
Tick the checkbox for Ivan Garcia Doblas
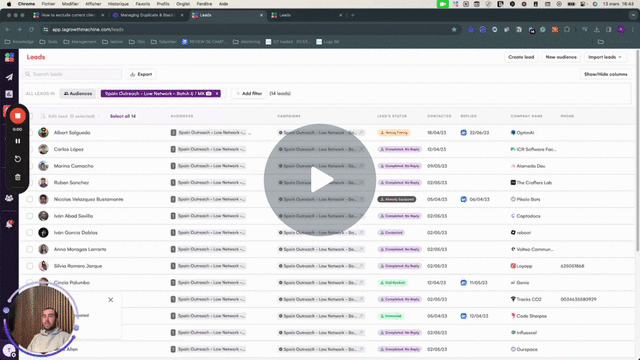click(30, 233)
